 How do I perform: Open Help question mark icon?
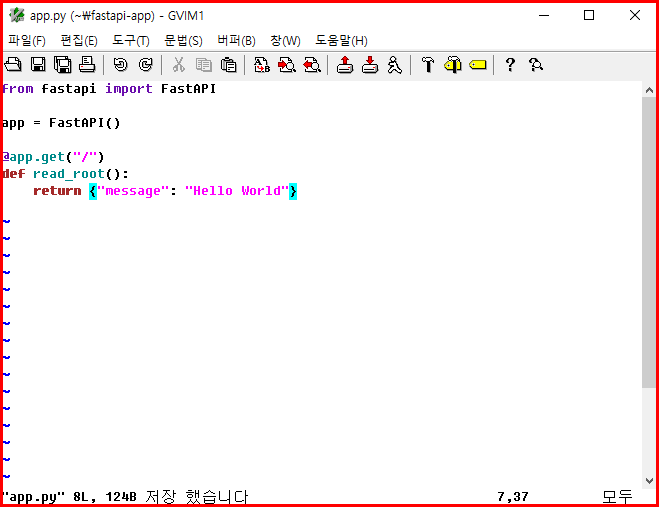(510, 65)
